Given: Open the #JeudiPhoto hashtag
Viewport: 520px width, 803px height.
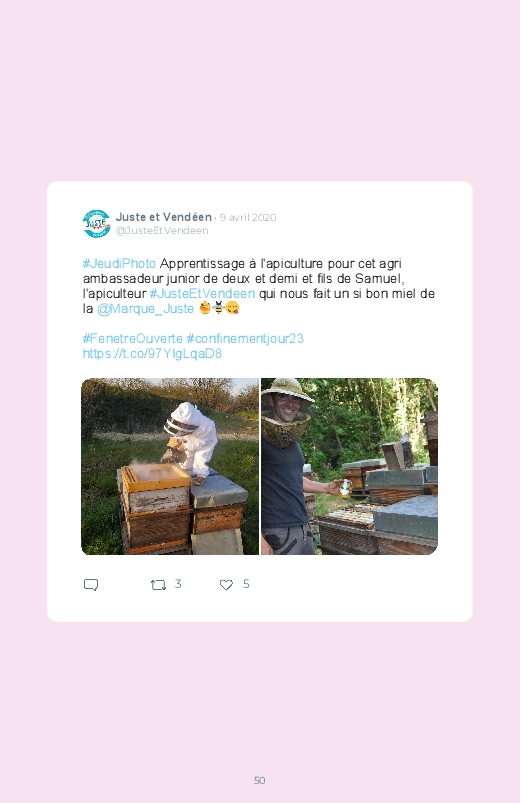Looking at the screenshot, I should pyautogui.click(x=119, y=264).
